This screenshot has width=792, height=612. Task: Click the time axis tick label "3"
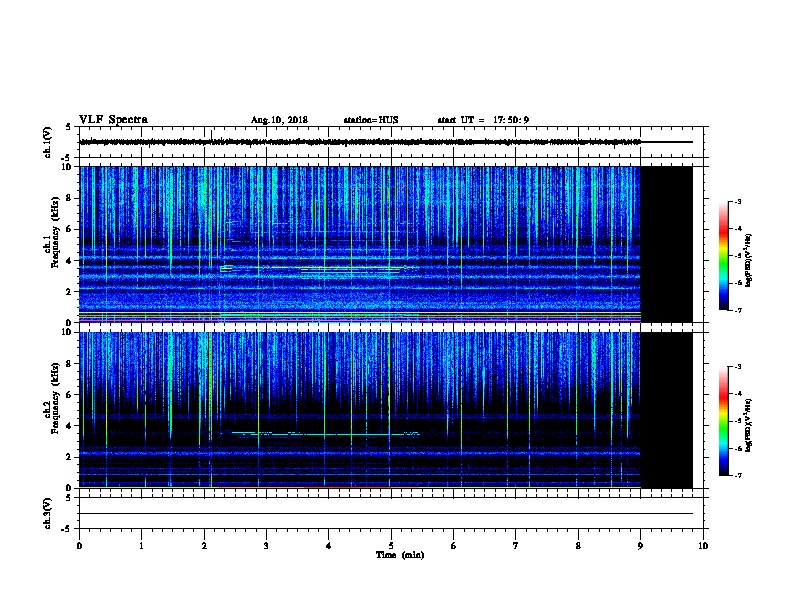pyautogui.click(x=266, y=545)
